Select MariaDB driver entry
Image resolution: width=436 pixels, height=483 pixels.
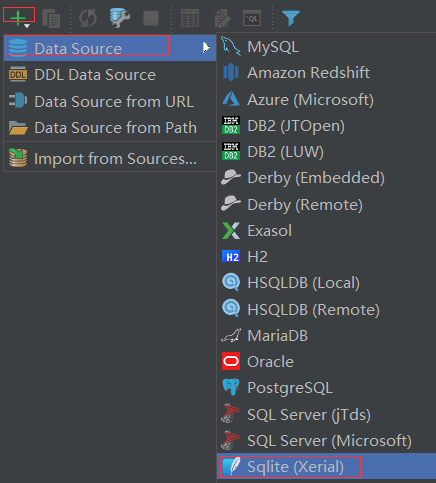click(x=326, y=336)
